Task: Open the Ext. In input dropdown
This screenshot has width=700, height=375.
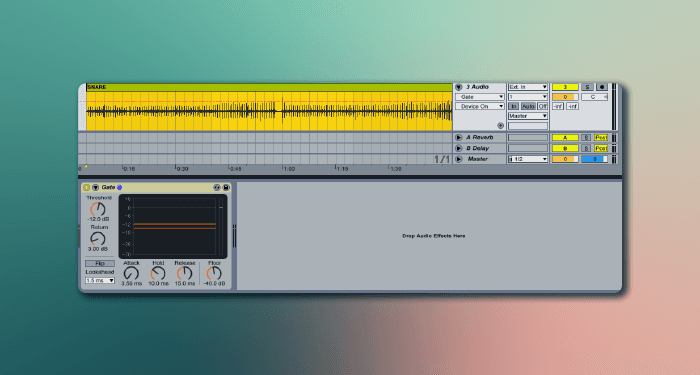Action: tap(528, 87)
